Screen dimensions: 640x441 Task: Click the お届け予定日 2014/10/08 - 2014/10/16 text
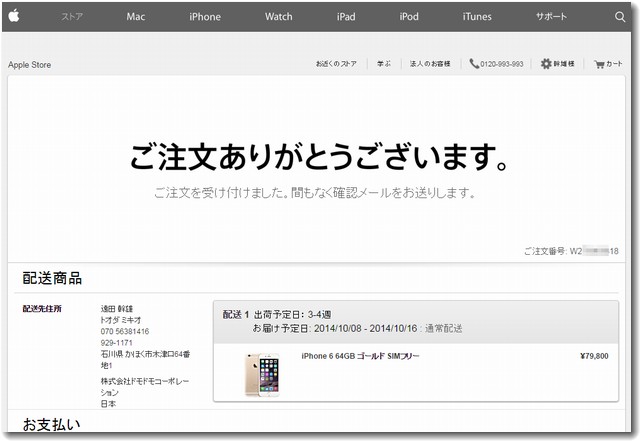click(335, 328)
